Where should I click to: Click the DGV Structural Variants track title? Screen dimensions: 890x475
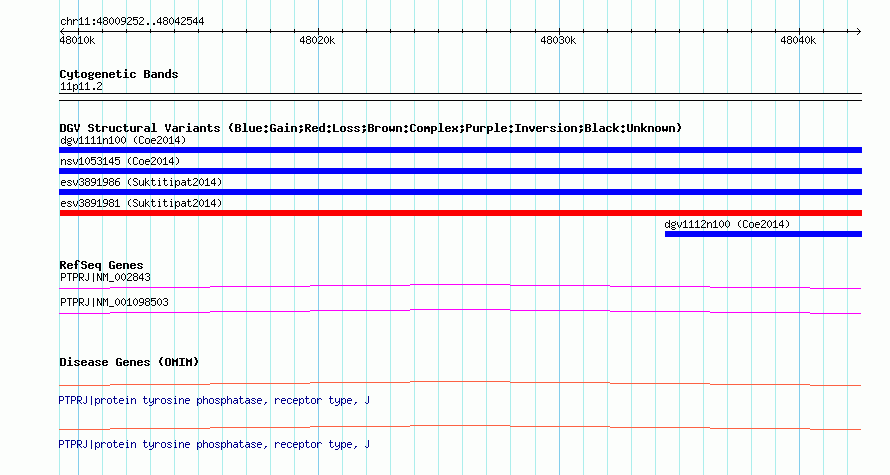click(371, 128)
